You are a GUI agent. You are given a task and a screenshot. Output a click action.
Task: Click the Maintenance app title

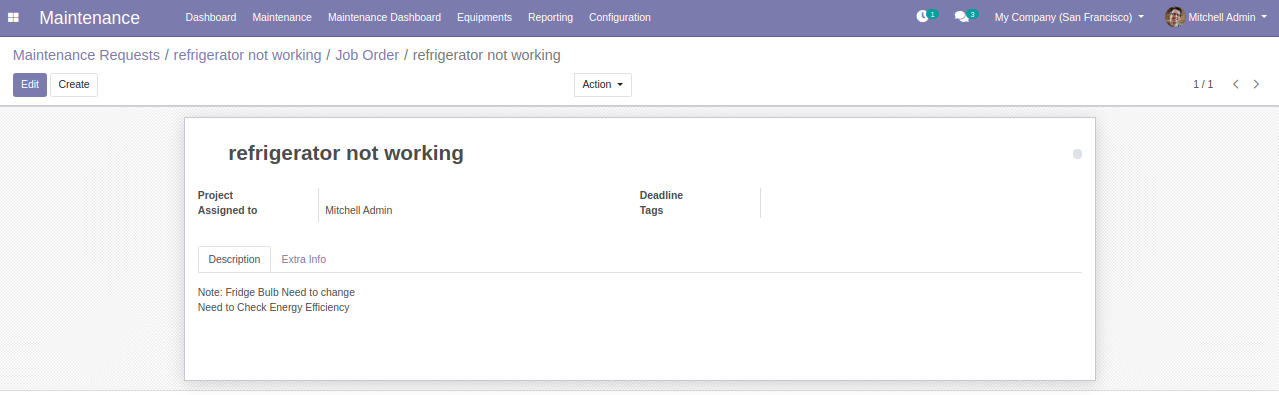click(x=90, y=18)
